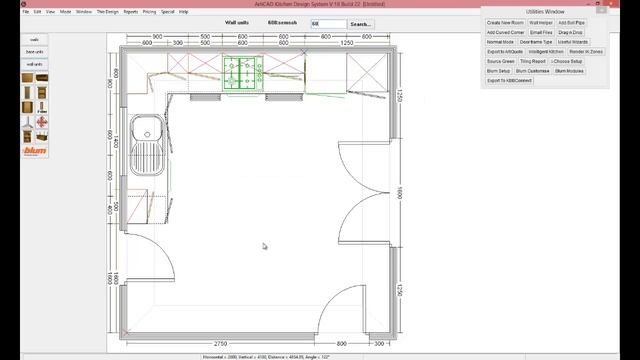The image size is (640, 360).
Task: Open the Edit menu
Action: (x=38, y=12)
